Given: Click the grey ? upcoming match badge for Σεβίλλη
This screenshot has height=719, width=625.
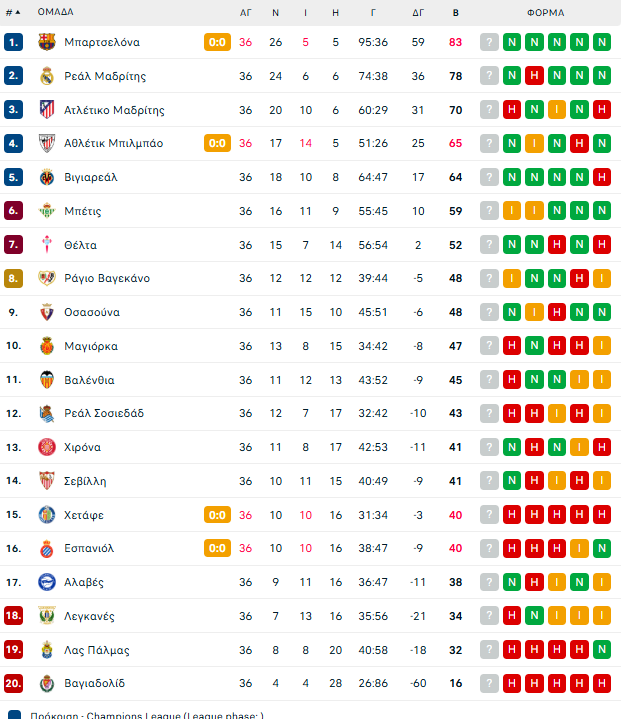Looking at the screenshot, I should tap(489, 481).
